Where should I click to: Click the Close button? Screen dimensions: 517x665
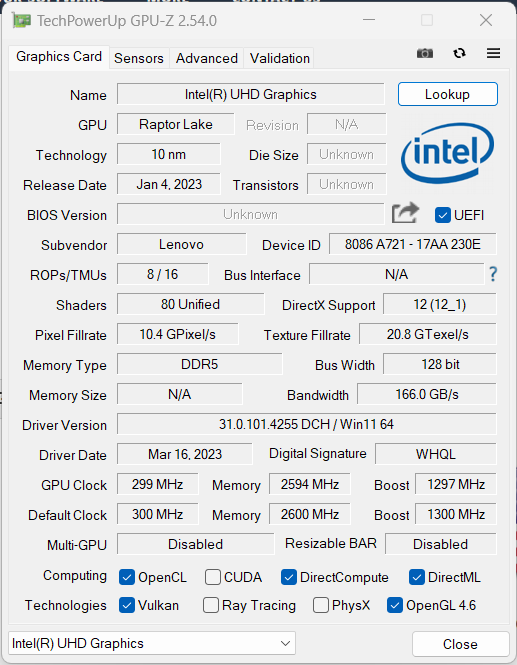pyautogui.click(x=460, y=644)
